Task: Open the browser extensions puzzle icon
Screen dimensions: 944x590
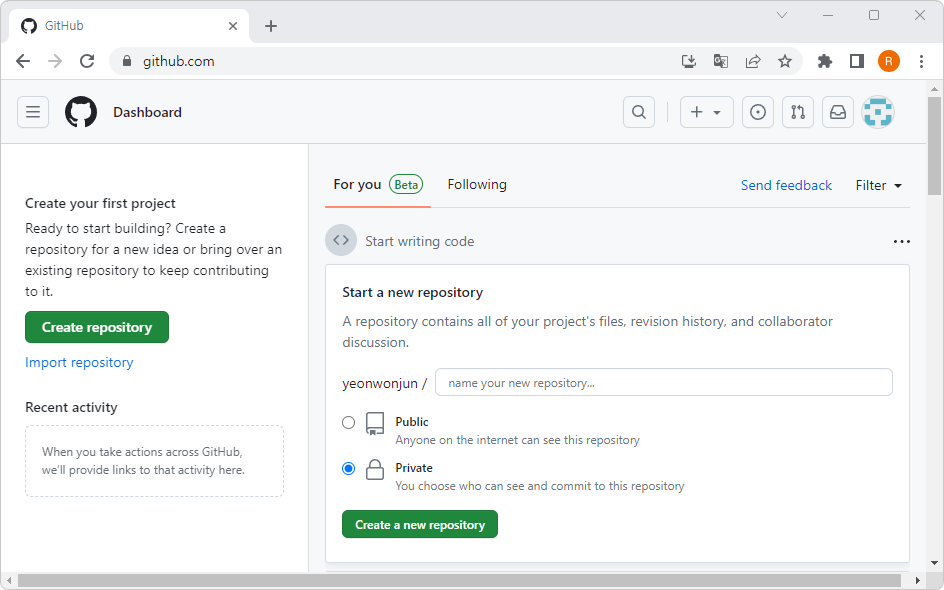Action: click(825, 61)
